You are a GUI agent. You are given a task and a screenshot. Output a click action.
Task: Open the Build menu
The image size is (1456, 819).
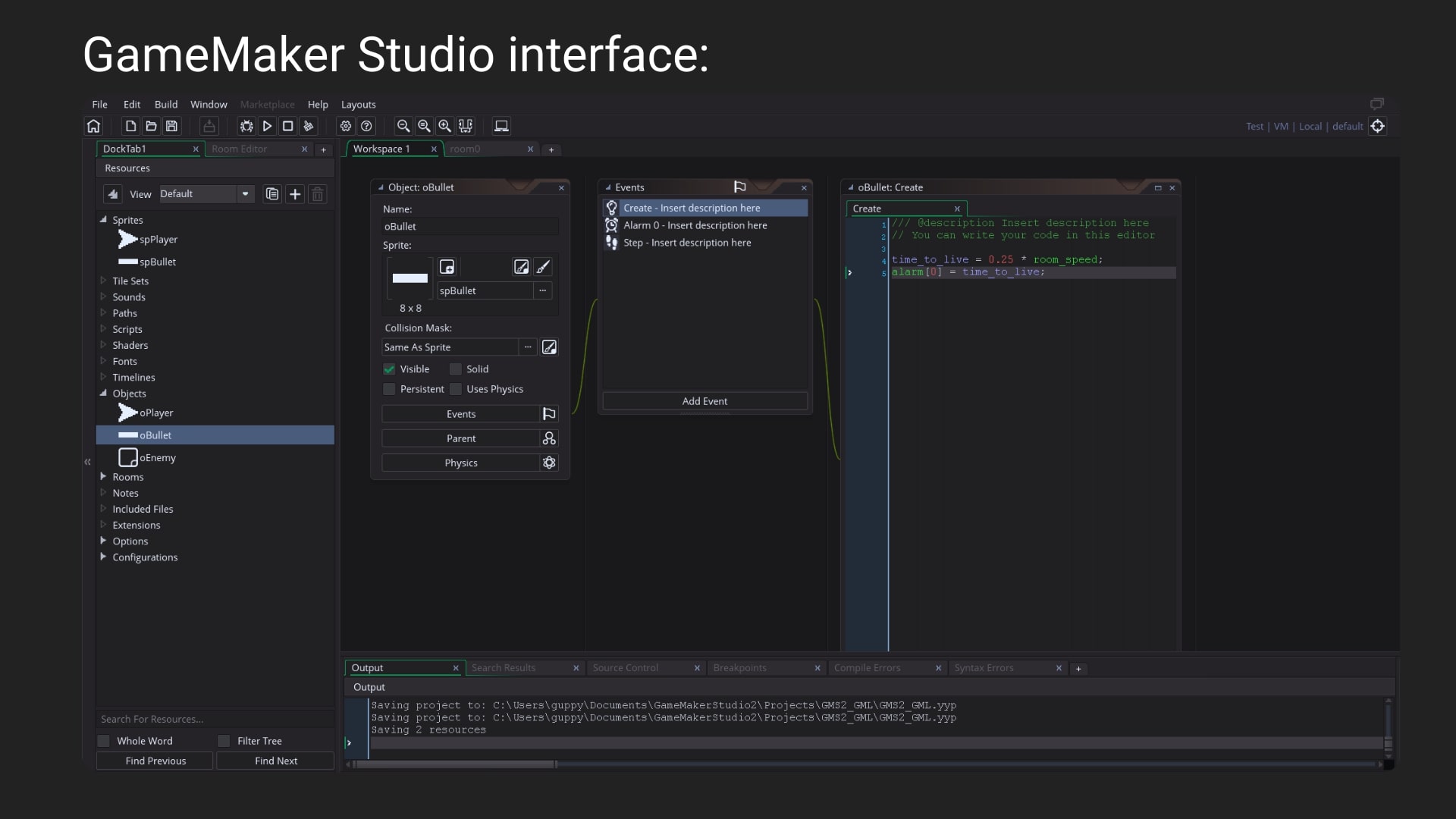(x=166, y=105)
